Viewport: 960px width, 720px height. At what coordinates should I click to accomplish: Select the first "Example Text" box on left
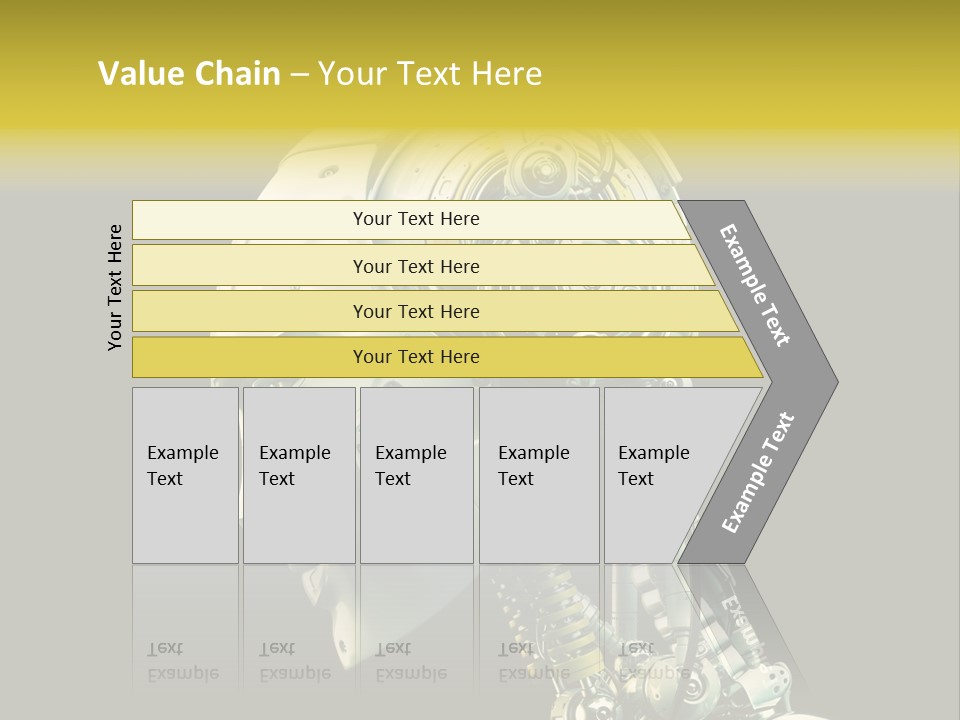click(x=185, y=475)
